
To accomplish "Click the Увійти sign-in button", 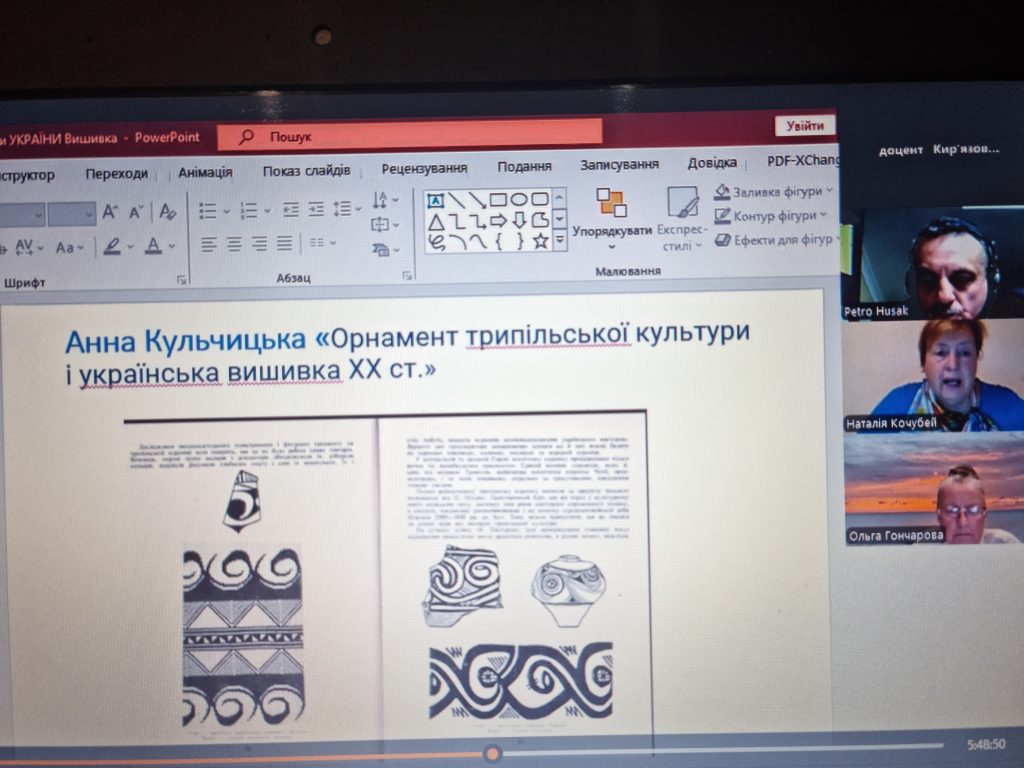I will tap(805, 126).
